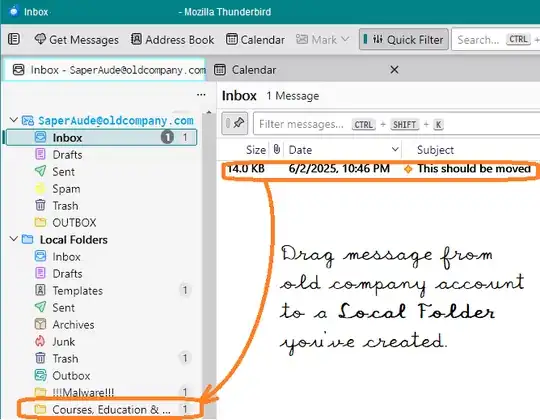The height and width of the screenshot is (420, 540).
Task: Open the Archives folder
Action: click(x=102, y=324)
